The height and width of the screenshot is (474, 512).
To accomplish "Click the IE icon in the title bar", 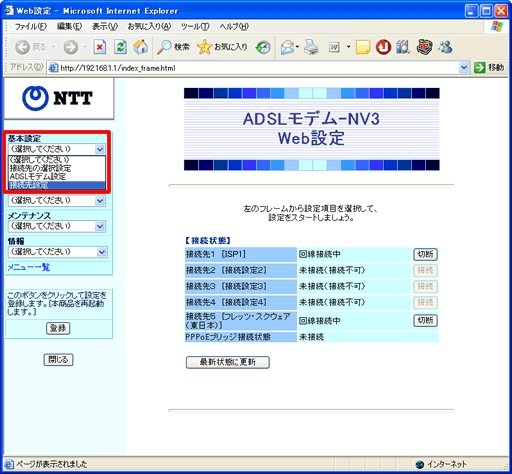I will coord(9,11).
